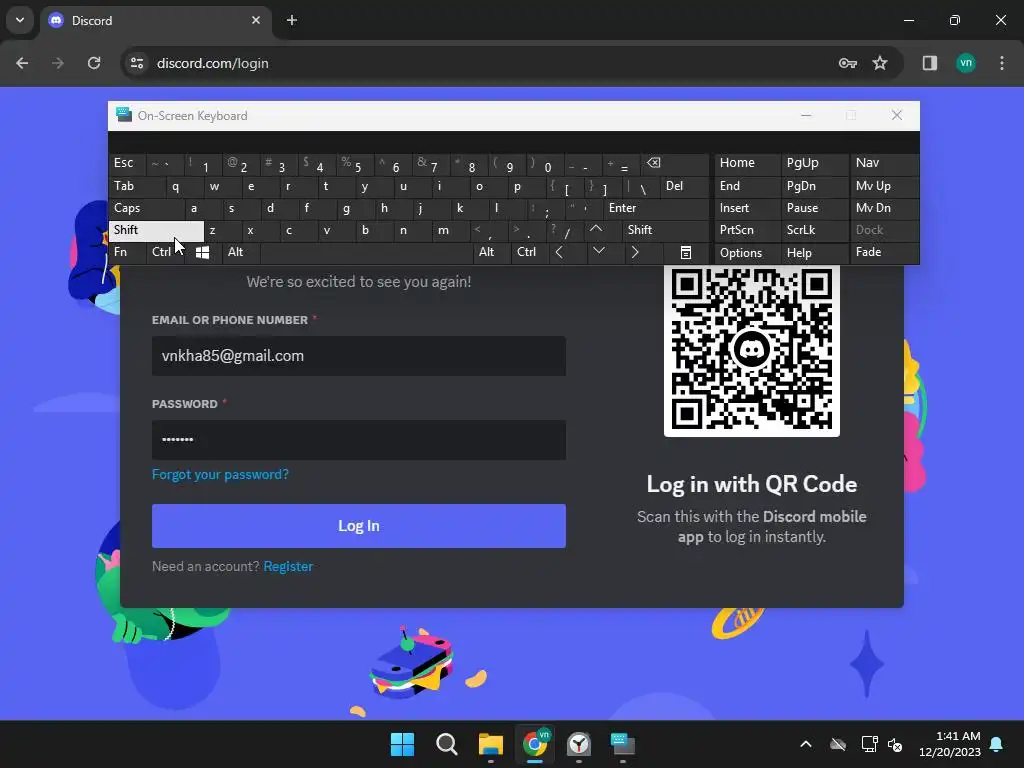Click the spacebar on On-Screen Keyboard

click(366, 252)
